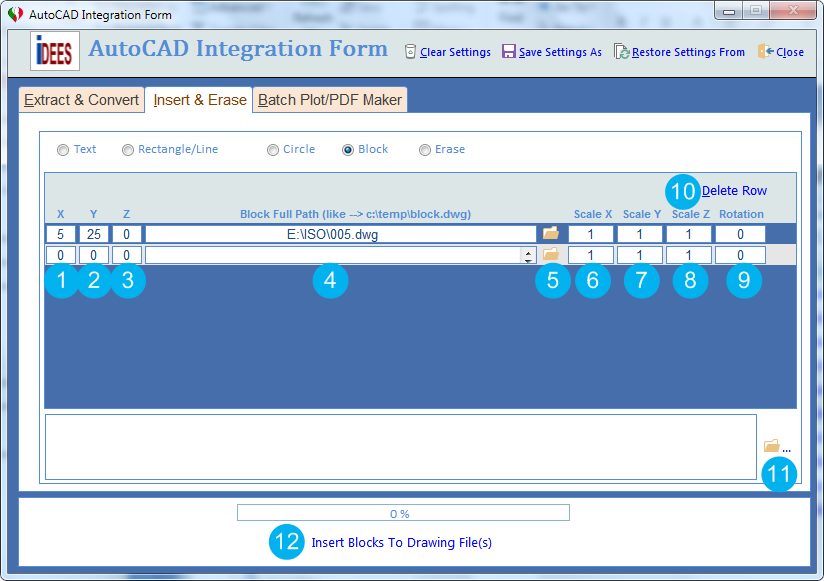Click the Restore Settings From document icon
824x581 pixels.
[x=622, y=51]
